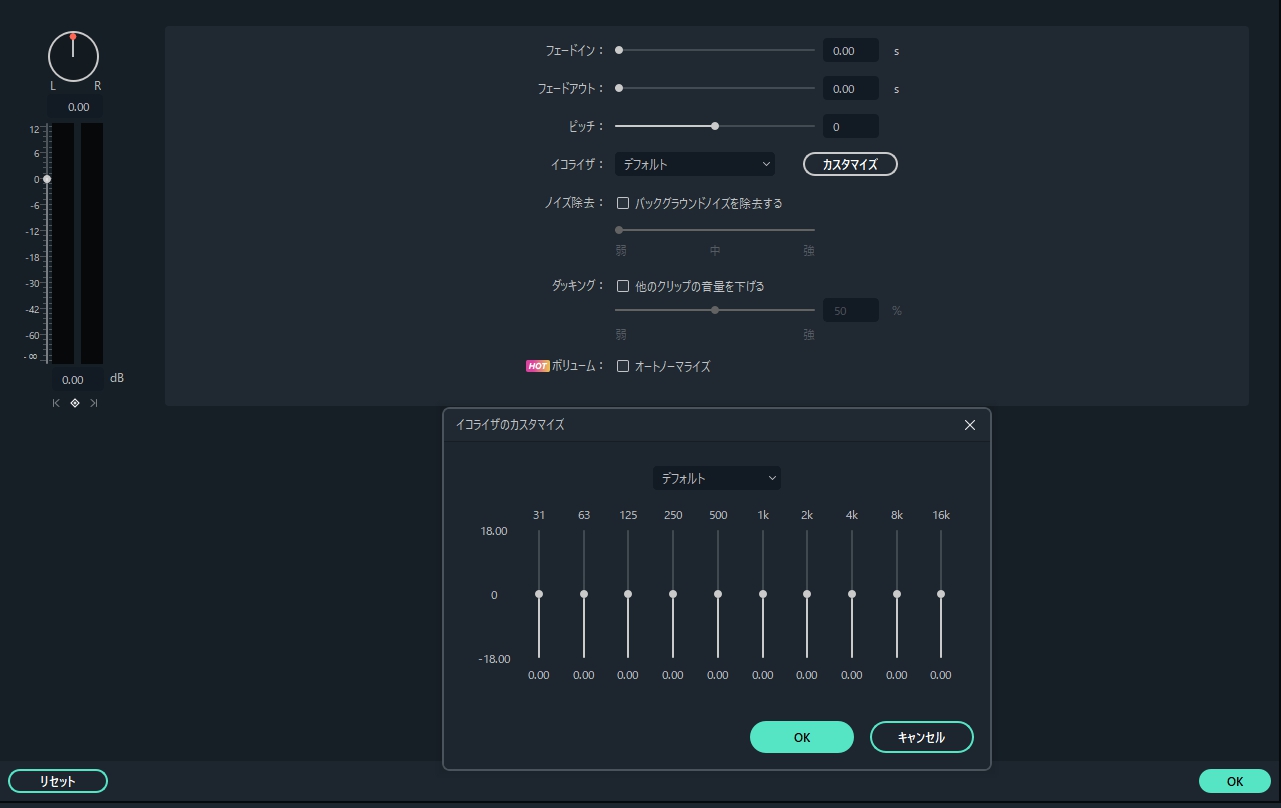Image resolution: width=1281 pixels, height=808 pixels.
Task: Click the カスタマイズ button
Action: [x=850, y=164]
